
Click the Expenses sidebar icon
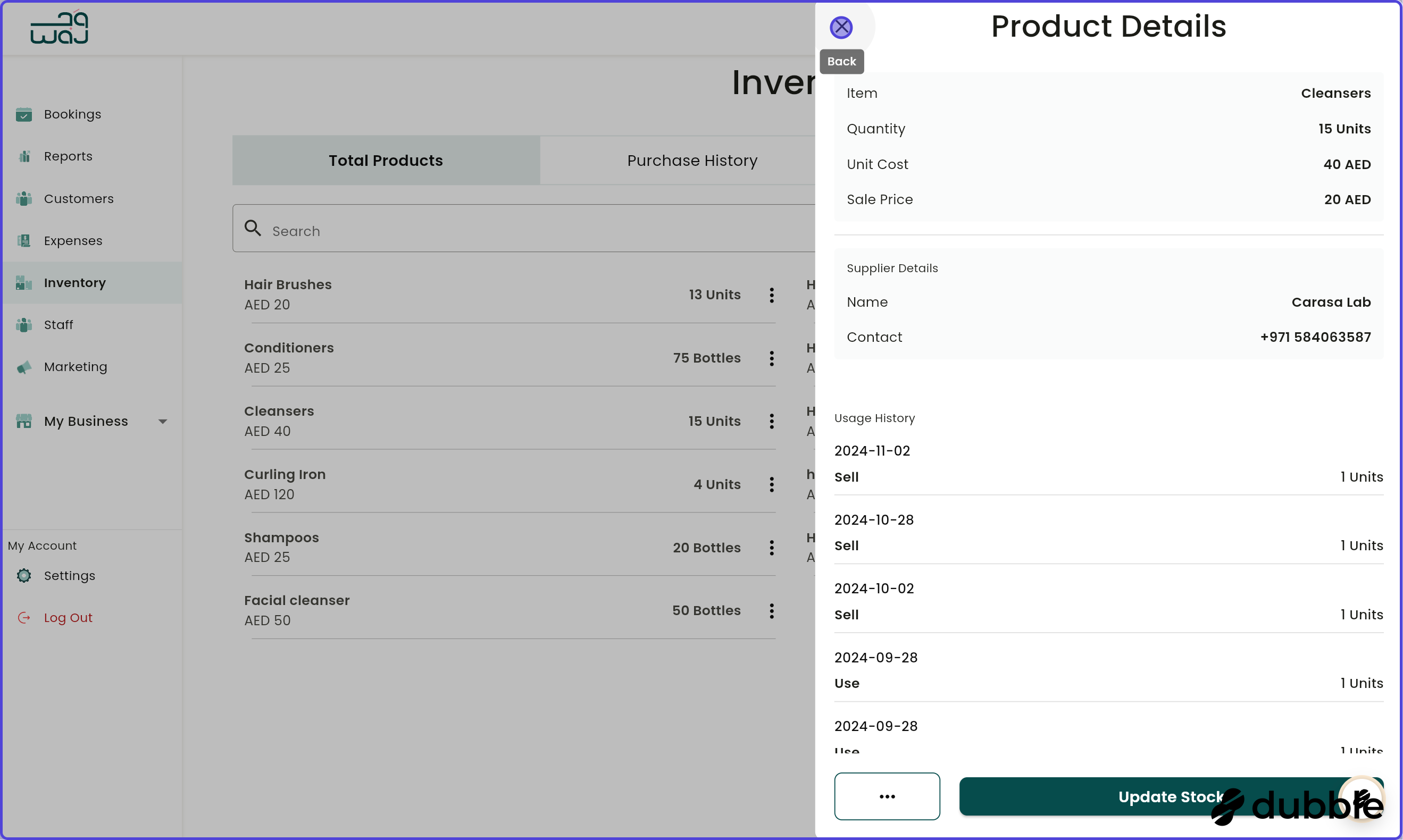(x=24, y=240)
